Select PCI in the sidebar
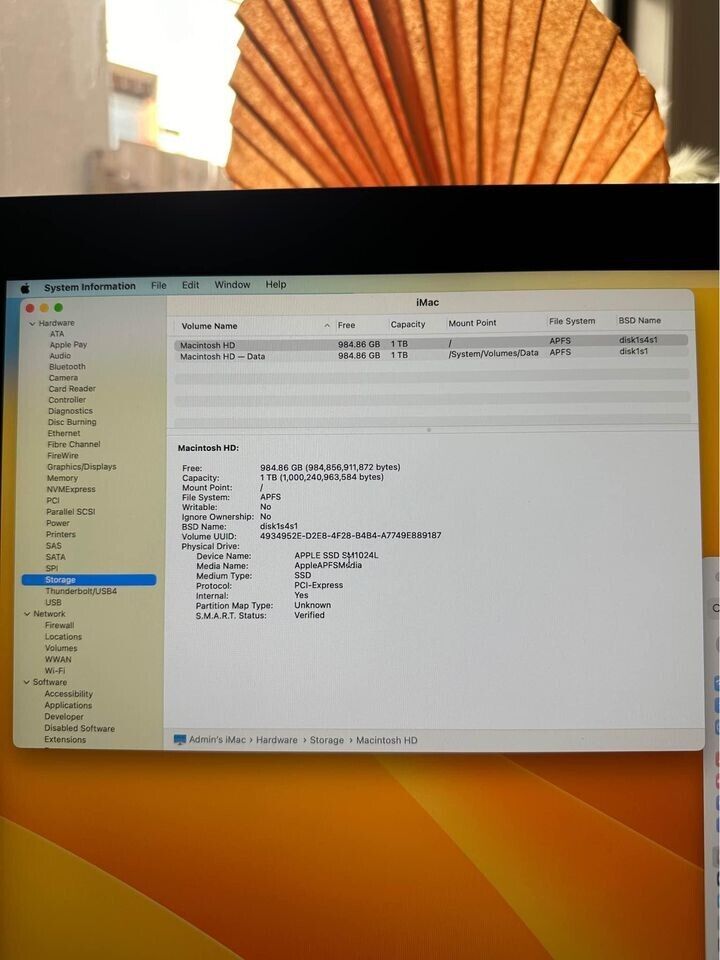The image size is (720, 960). click(x=53, y=500)
